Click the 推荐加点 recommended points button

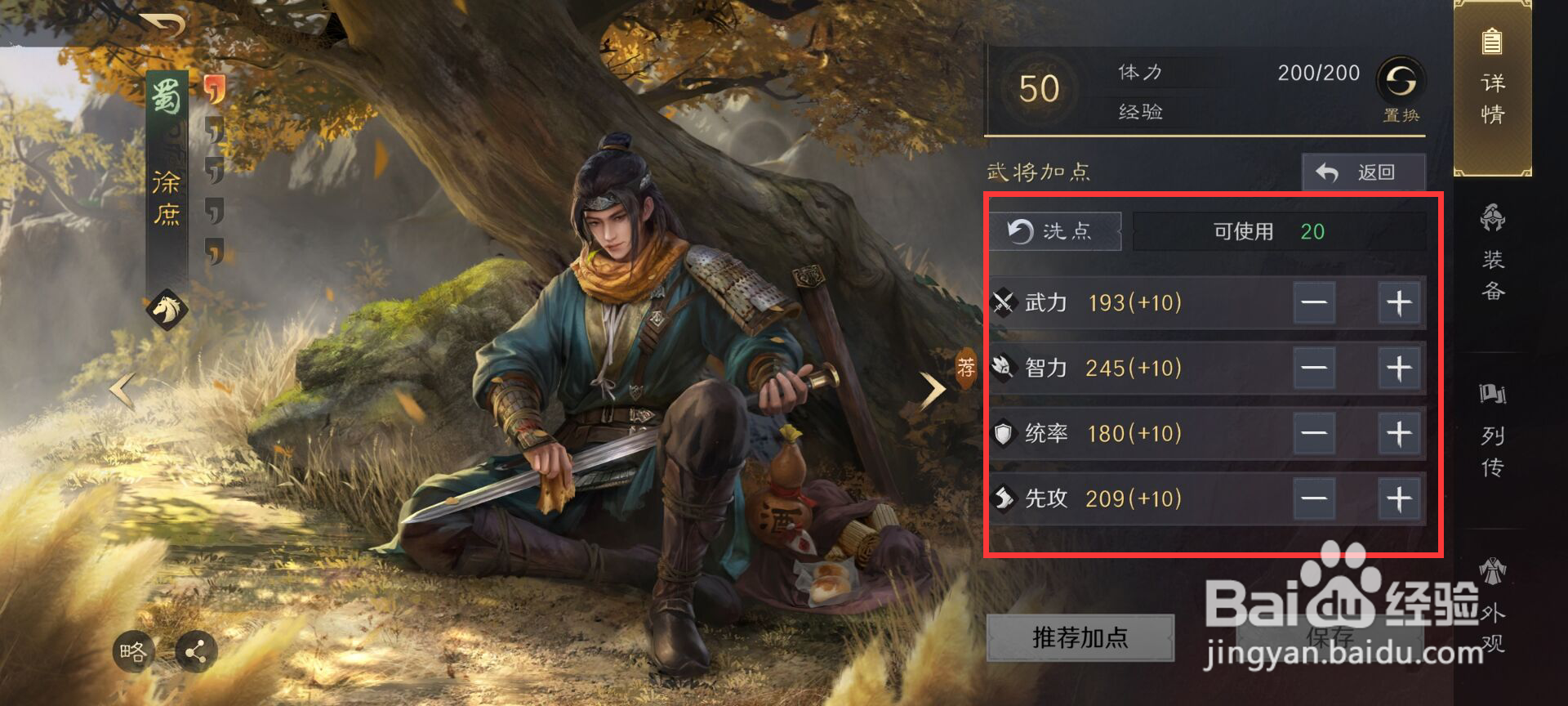point(1080,637)
